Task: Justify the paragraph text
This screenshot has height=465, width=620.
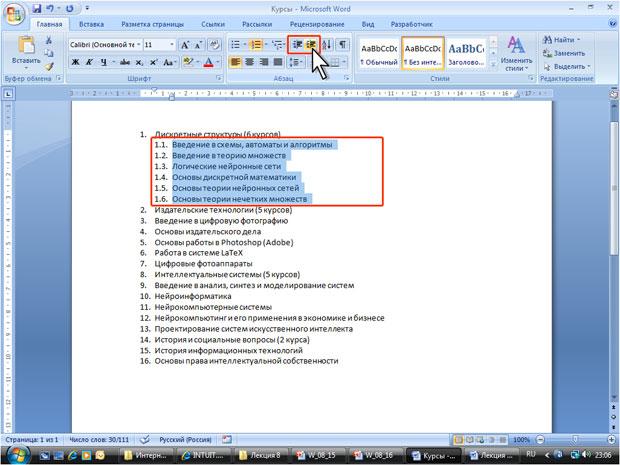Action: coord(278,62)
